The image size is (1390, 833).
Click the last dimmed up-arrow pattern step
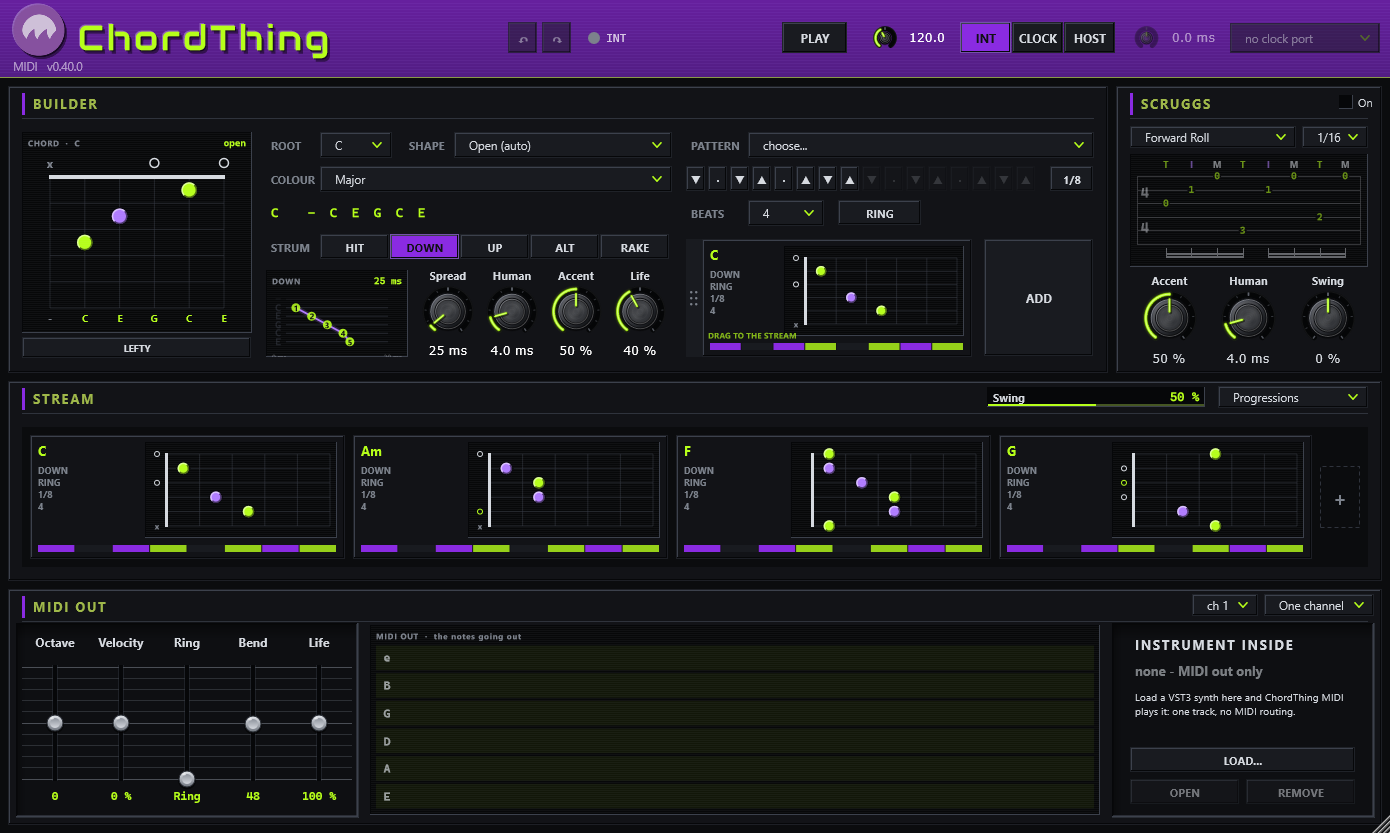tap(1026, 180)
